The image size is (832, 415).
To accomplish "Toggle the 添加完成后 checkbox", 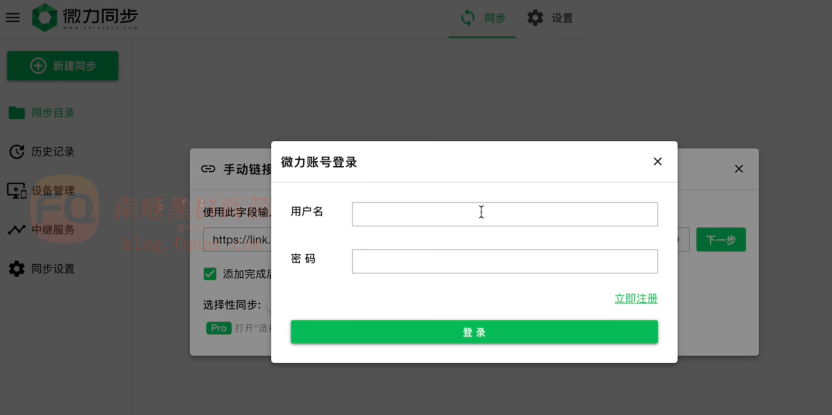I will pyautogui.click(x=210, y=274).
